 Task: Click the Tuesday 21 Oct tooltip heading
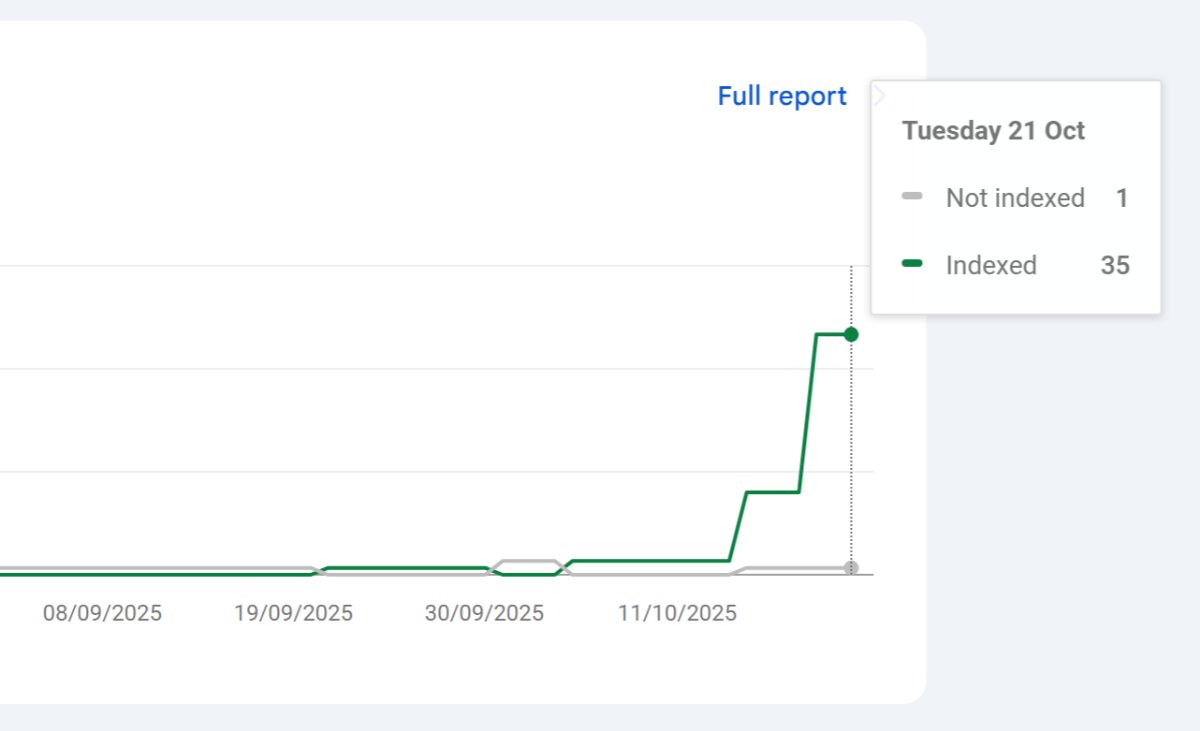coord(993,131)
